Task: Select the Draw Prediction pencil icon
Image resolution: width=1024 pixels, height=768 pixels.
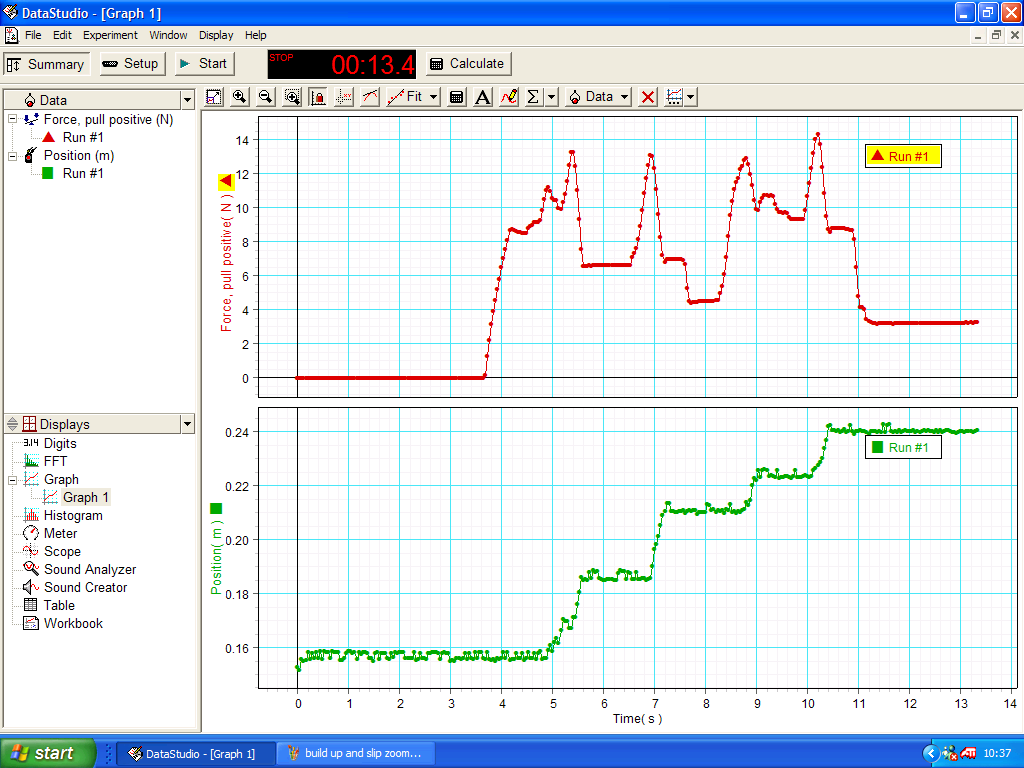Action: (x=509, y=97)
